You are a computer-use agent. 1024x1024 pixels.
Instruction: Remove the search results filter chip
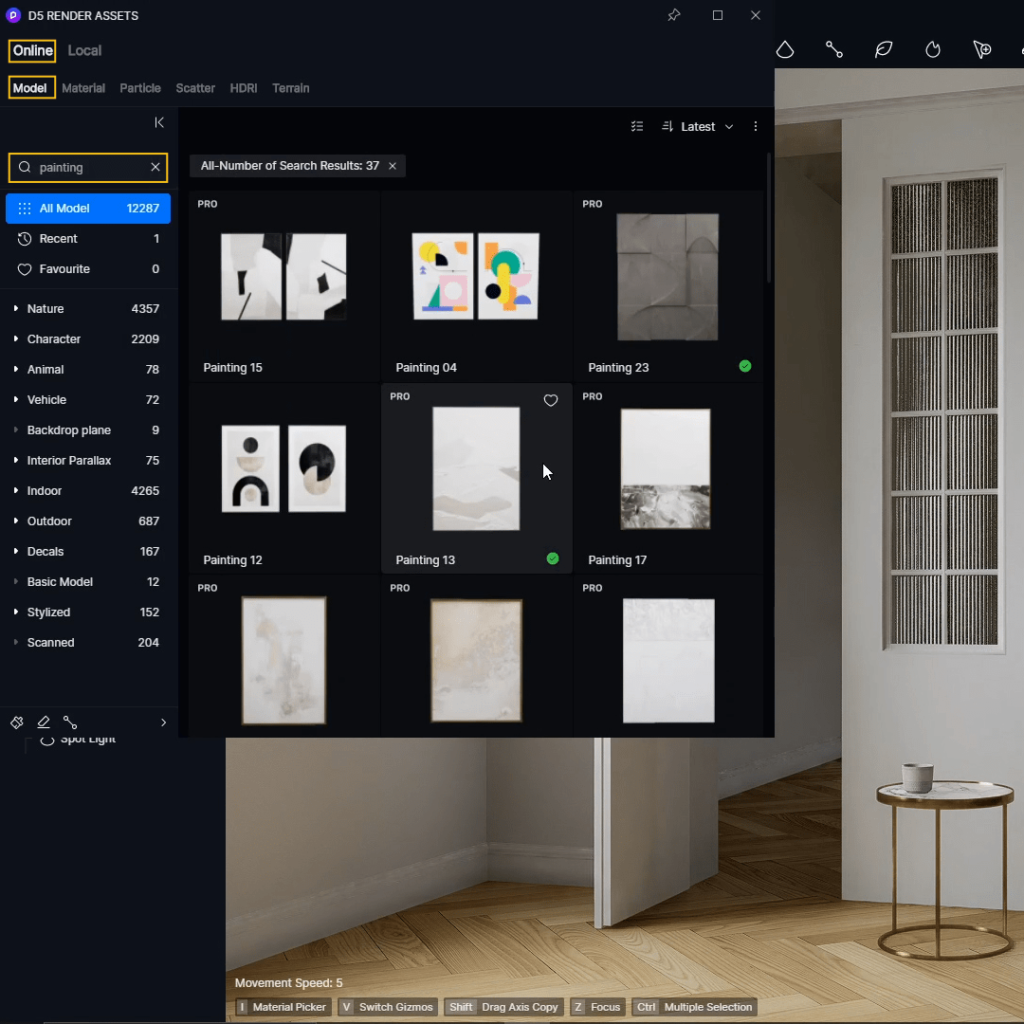(392, 166)
